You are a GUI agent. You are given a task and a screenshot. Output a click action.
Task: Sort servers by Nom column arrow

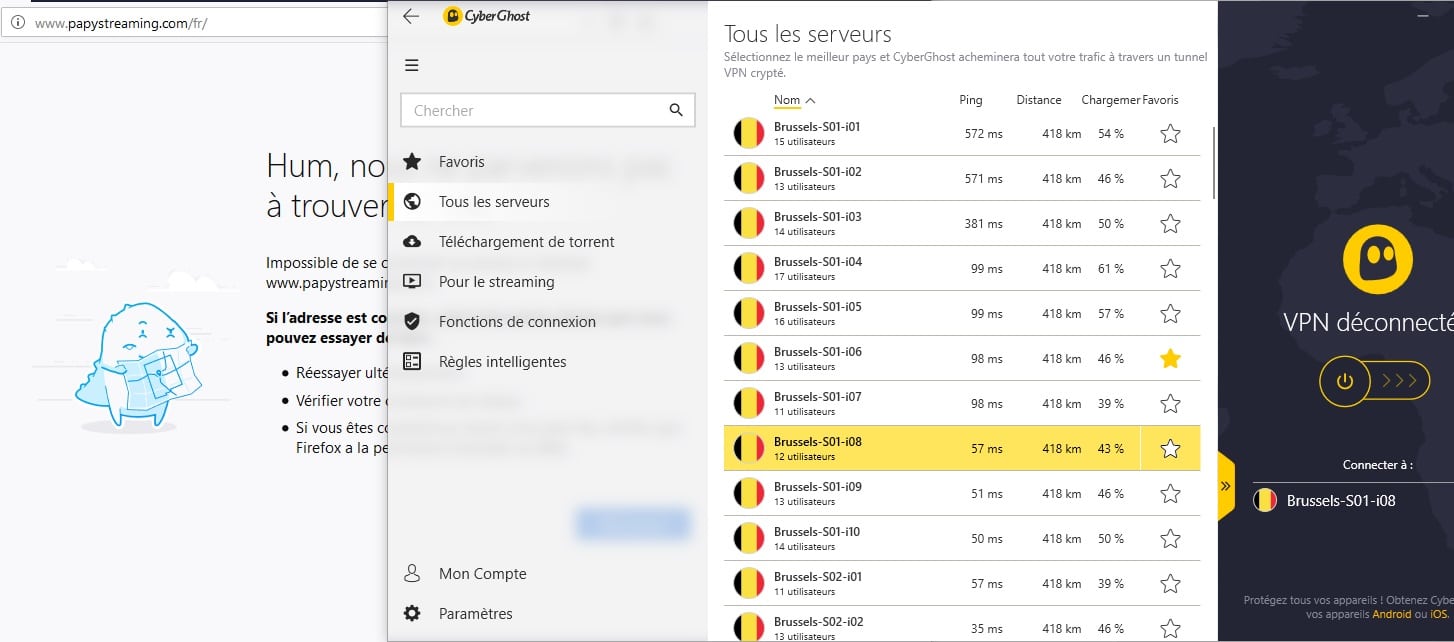[810, 100]
